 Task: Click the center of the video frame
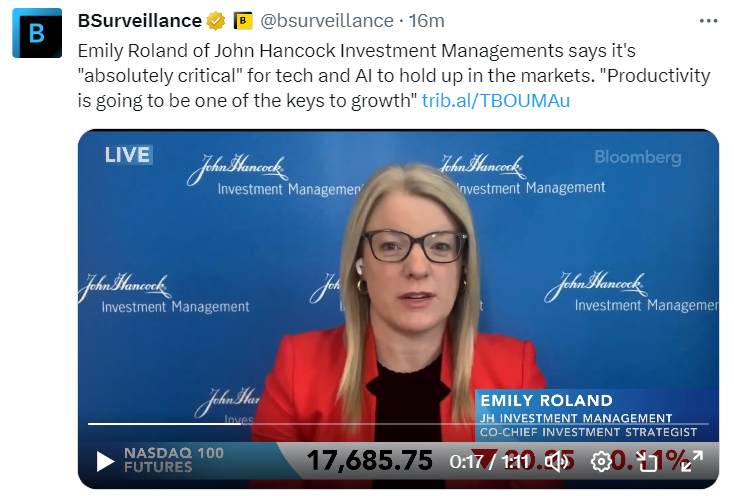pos(398,309)
